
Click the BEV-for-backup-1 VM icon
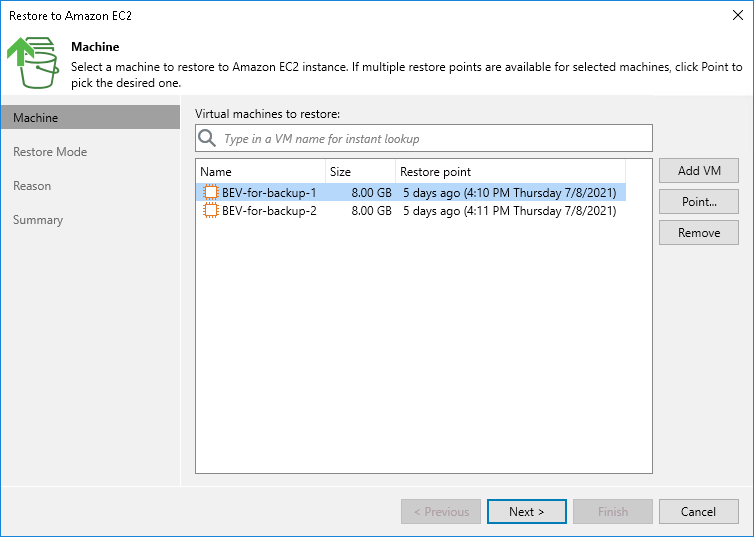[210, 192]
